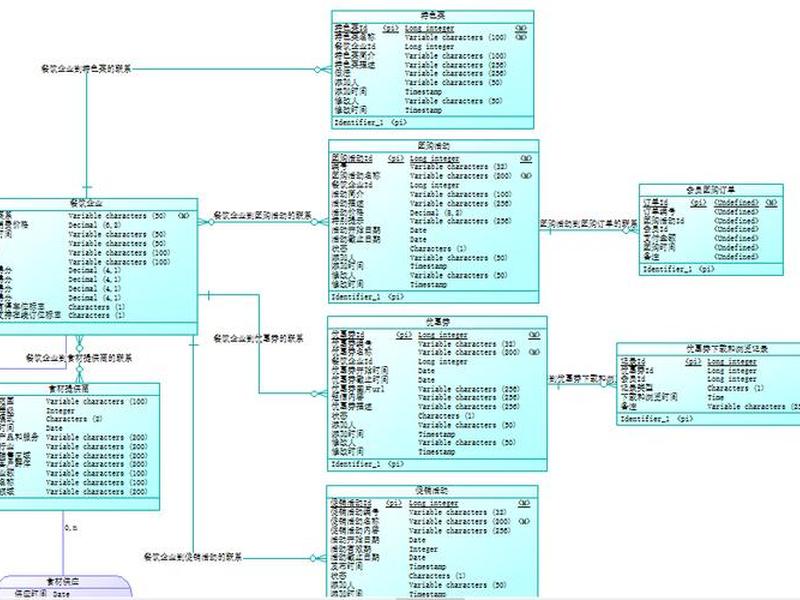The image size is (800, 600).
Task: Select the 餐饮企业 entity title
Action: pyautogui.click(x=87, y=204)
